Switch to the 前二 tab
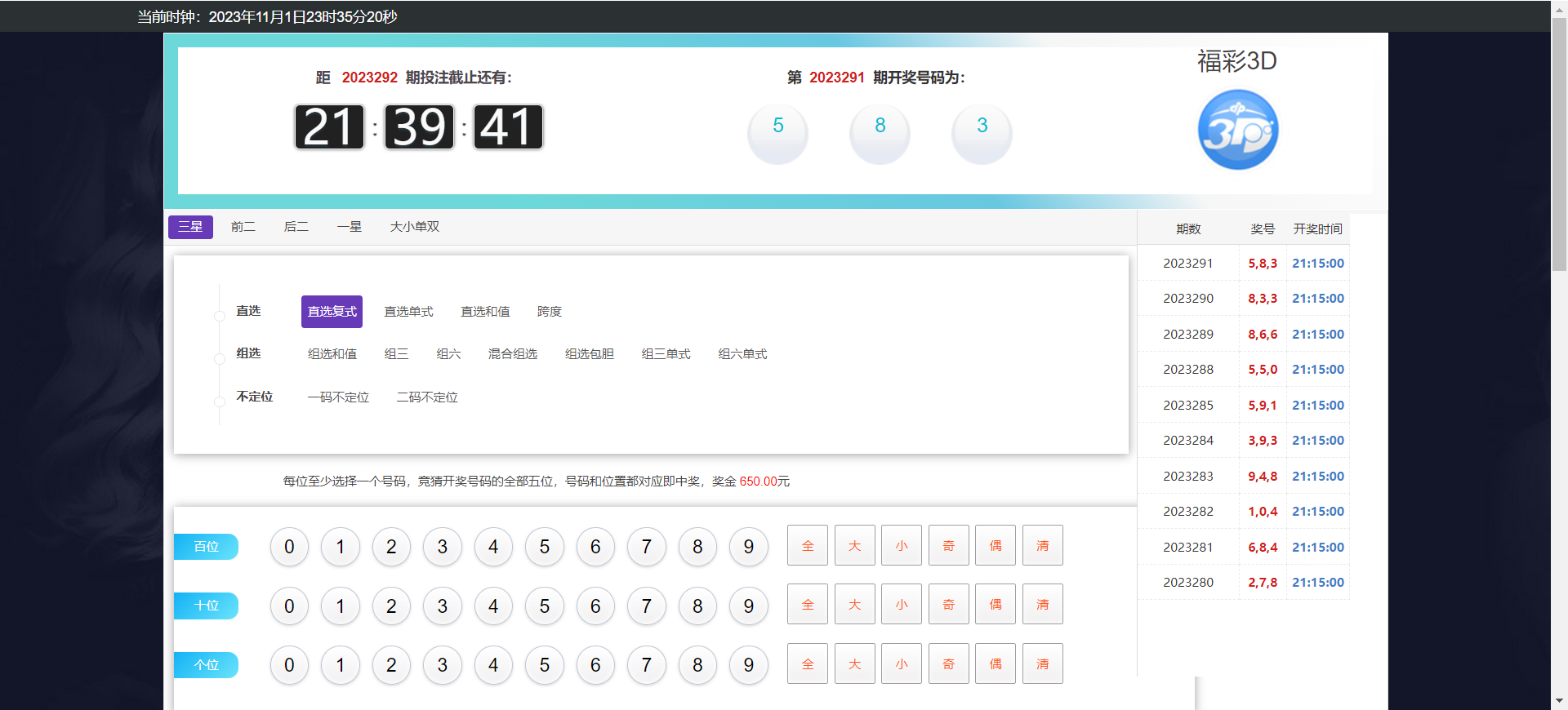Screen dimensions: 1568x710 [243, 227]
